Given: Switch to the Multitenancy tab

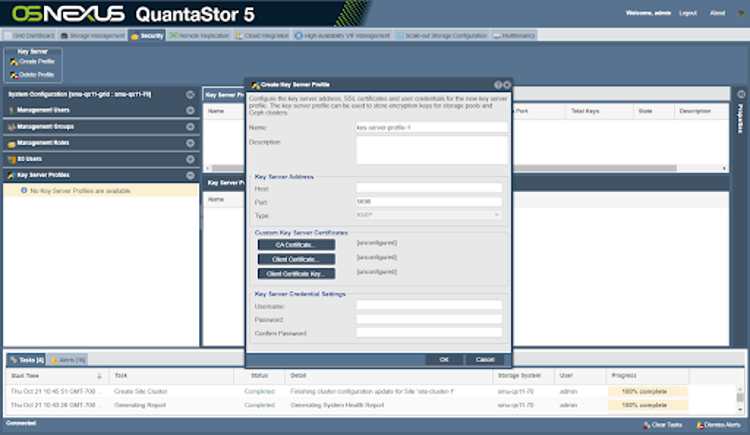Looking at the screenshot, I should click(514, 35).
